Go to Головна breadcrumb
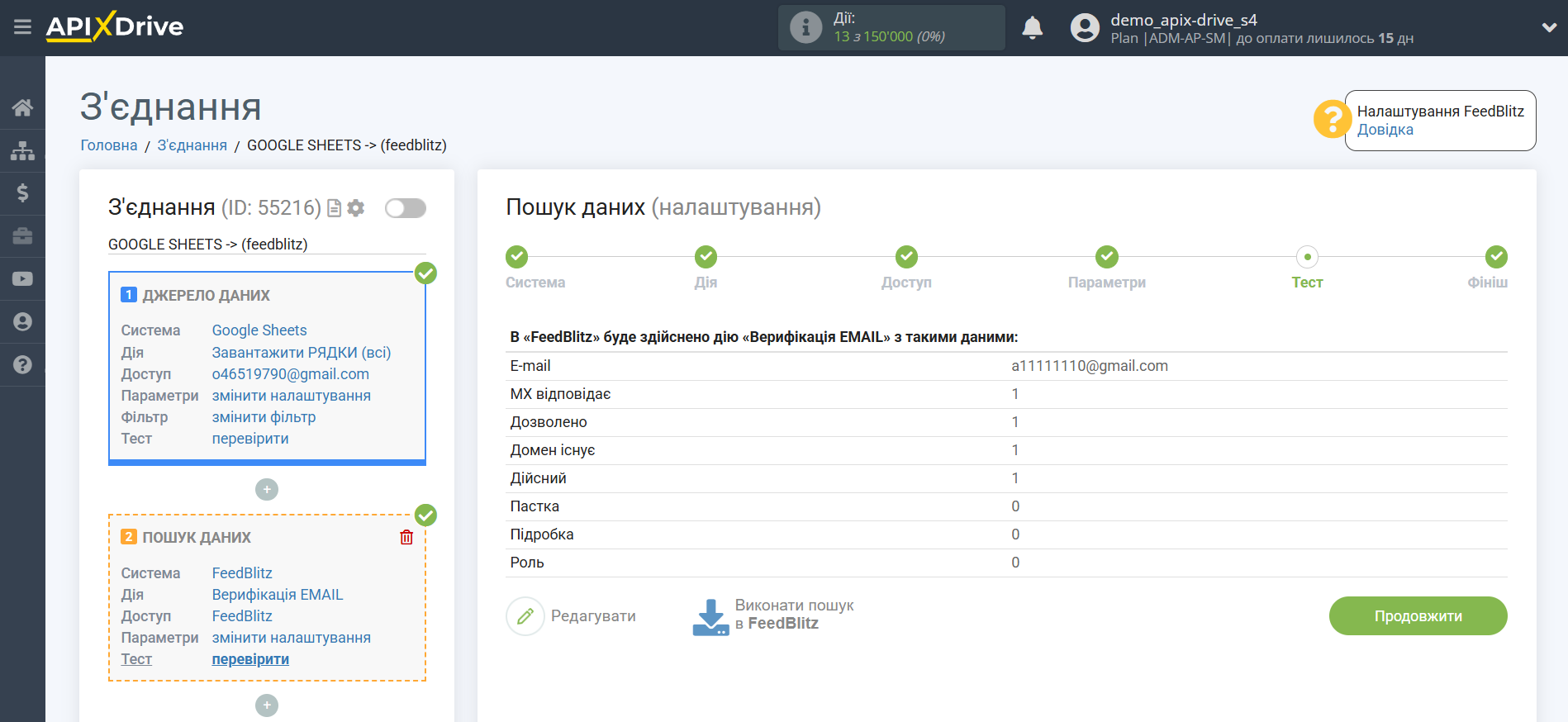The width and height of the screenshot is (1568, 722). tap(109, 145)
